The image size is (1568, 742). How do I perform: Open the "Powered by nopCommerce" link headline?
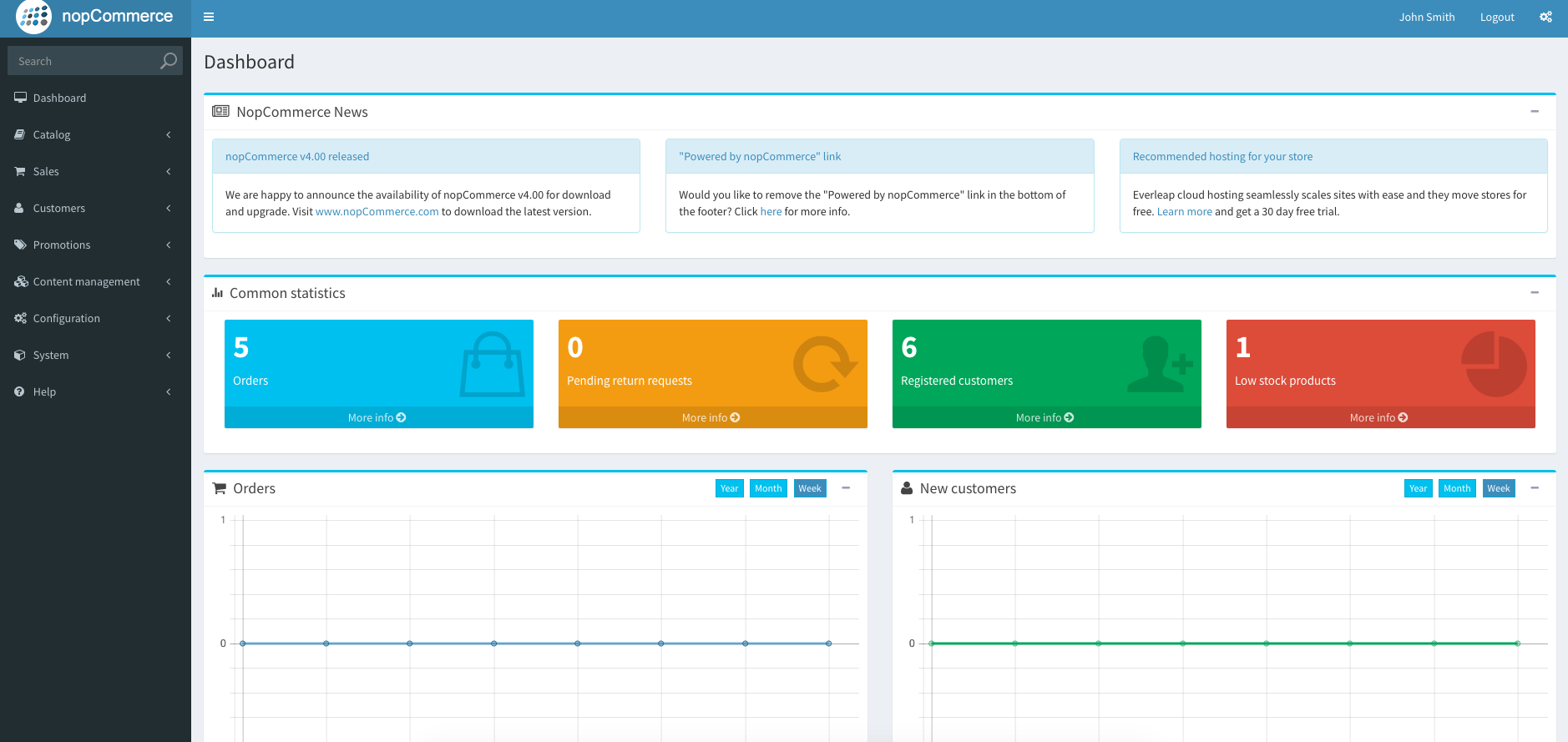[760, 156]
